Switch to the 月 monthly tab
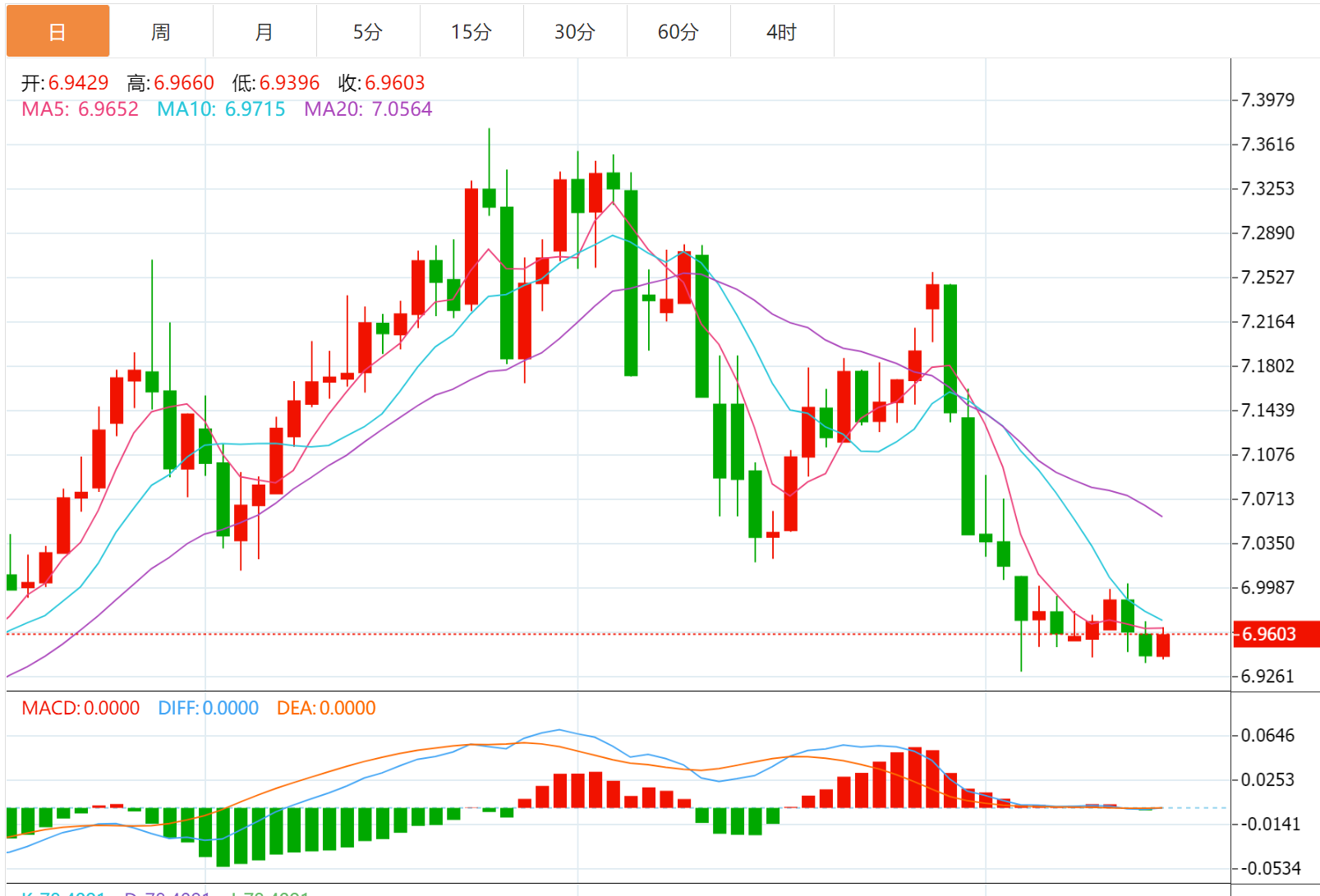This screenshot has height=896, width=1320. 264,32
